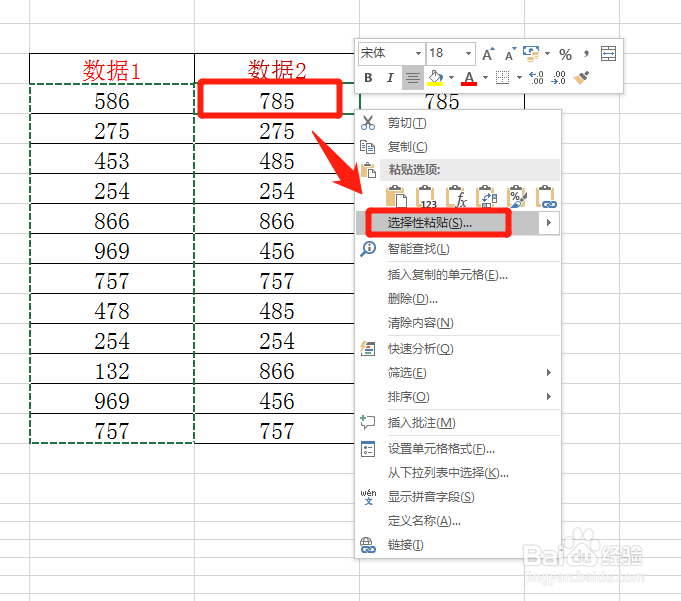
Task: Choose 从下拉列表中选择(K)... option
Action: coord(458,472)
